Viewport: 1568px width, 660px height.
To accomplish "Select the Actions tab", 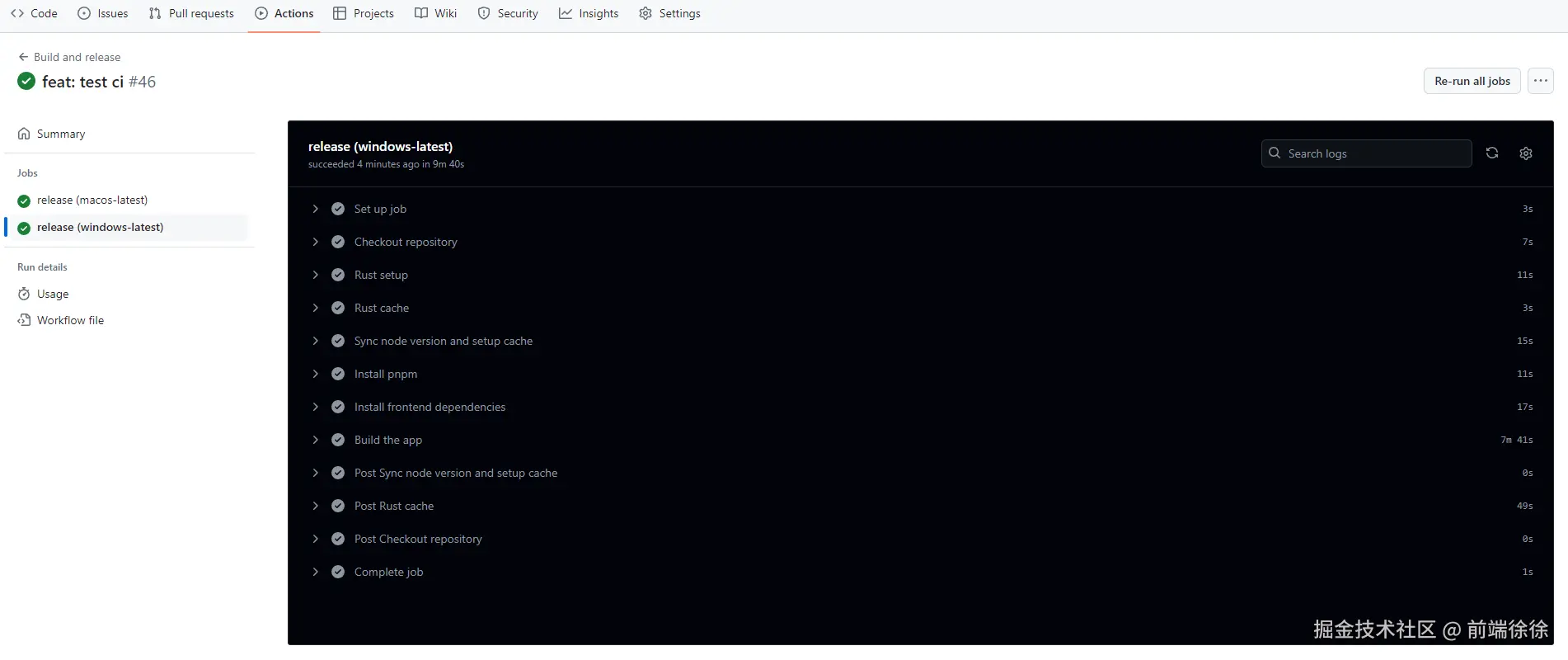I will 284,13.
